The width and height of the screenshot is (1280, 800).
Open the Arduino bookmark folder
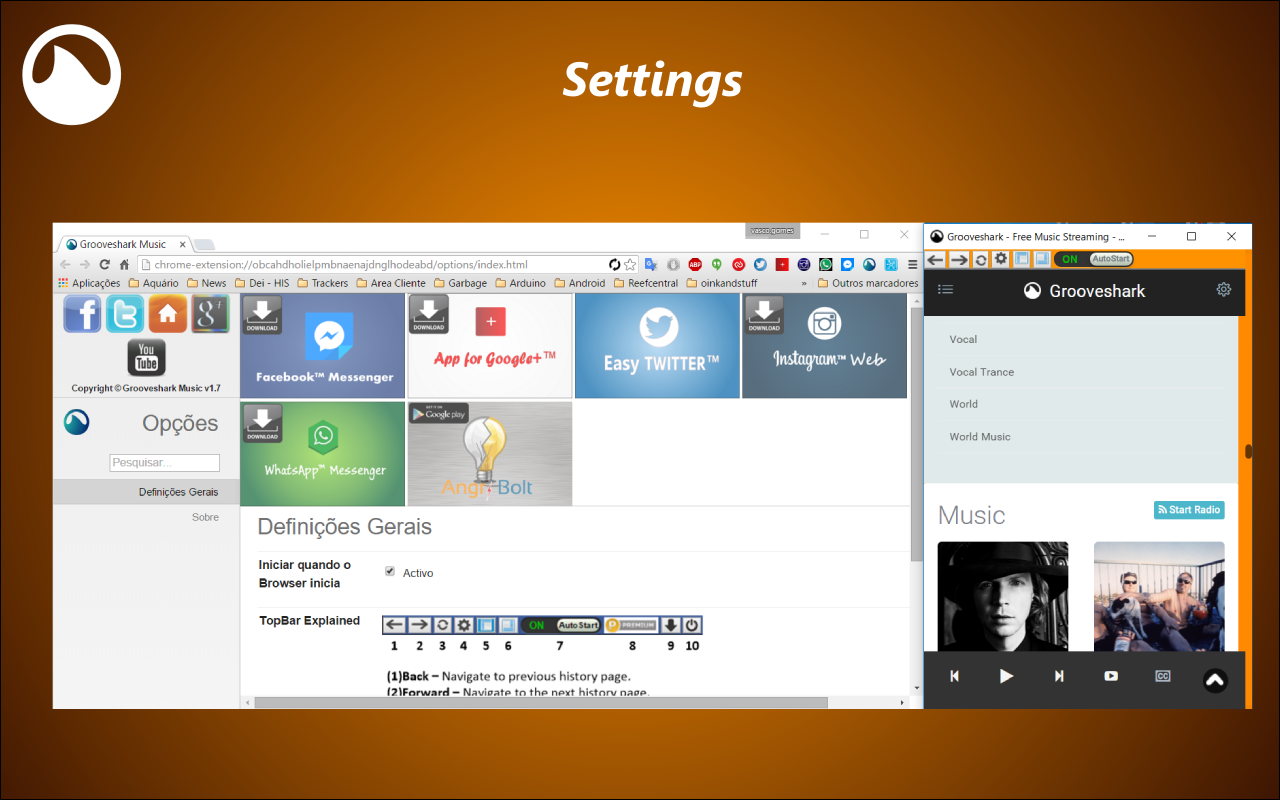[521, 283]
